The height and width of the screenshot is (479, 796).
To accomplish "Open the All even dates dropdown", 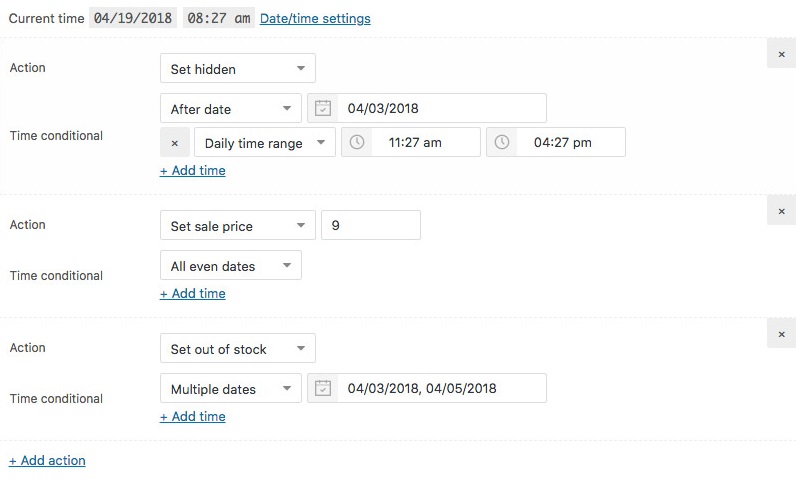I will (x=231, y=265).
